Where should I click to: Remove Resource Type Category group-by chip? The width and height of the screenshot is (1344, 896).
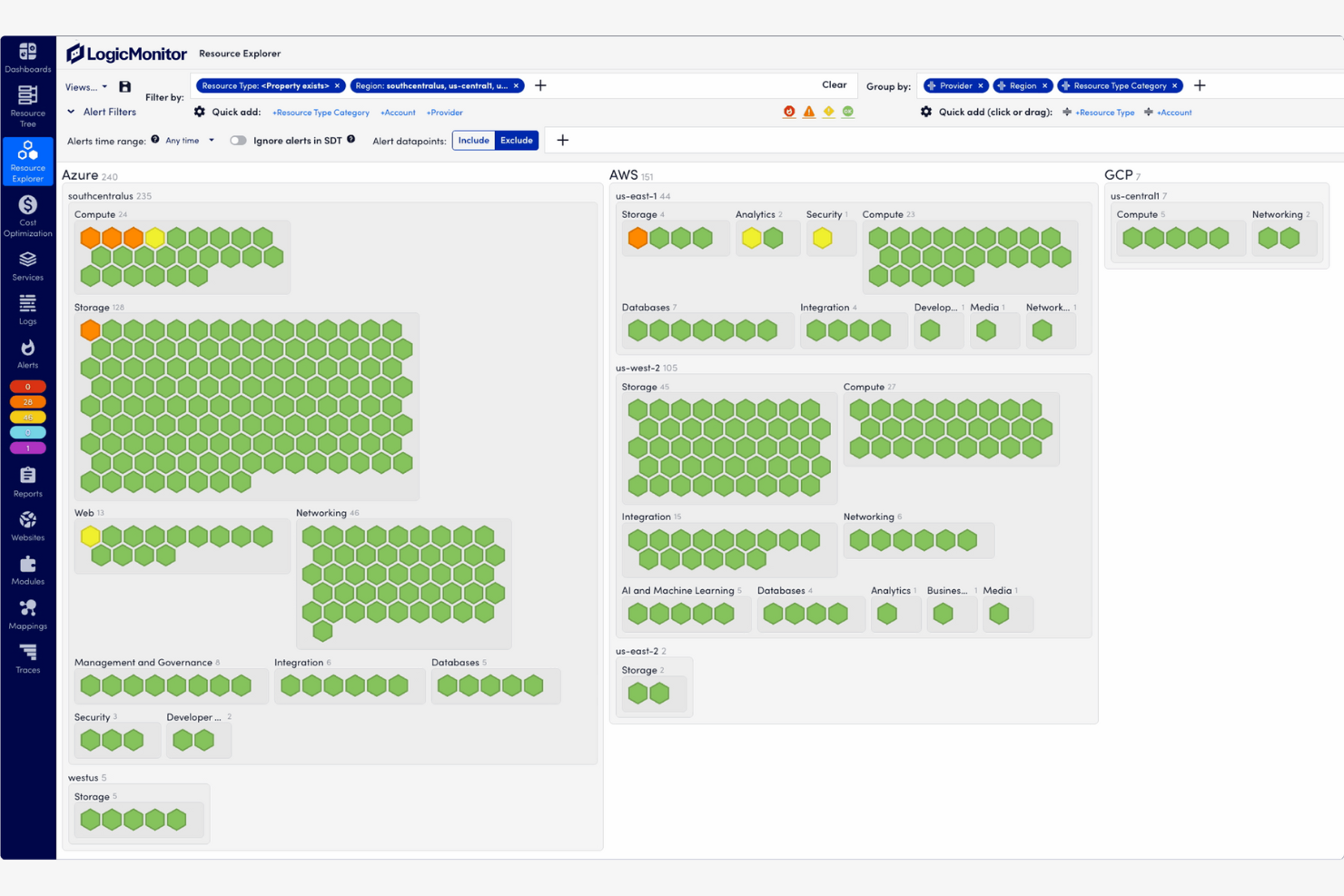(x=1174, y=85)
